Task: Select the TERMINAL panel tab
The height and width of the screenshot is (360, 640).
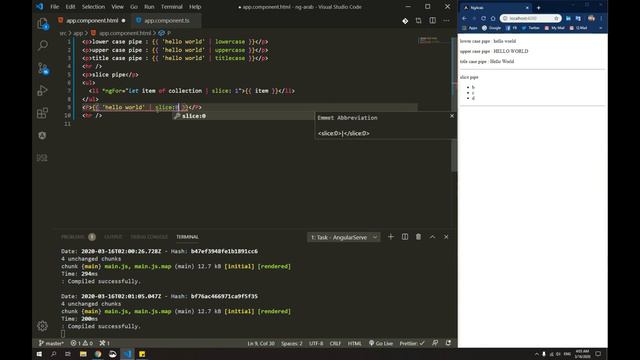Action: click(x=187, y=237)
